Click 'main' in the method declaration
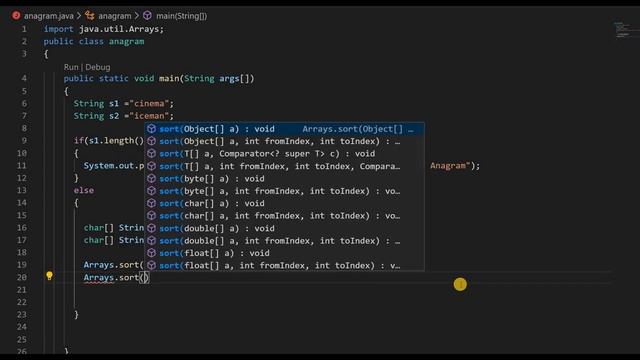Screen dimensions: 640x360 click(x=169, y=78)
